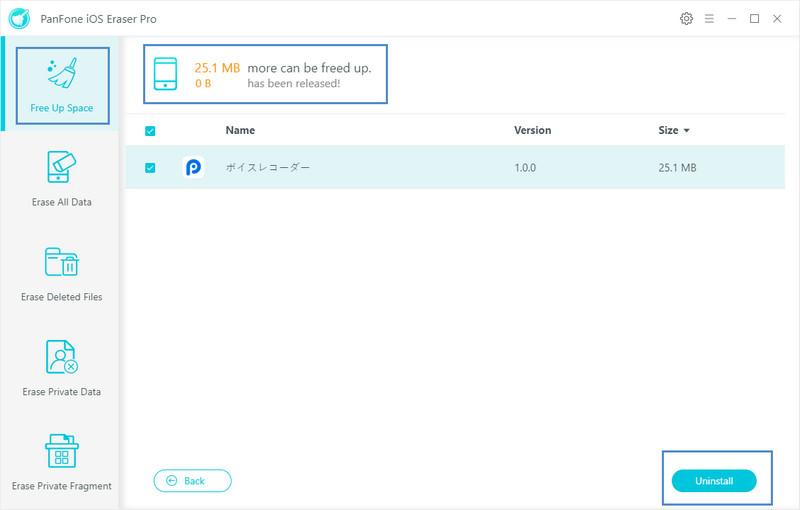Switch to Erase All Data label
This screenshot has height=510, width=800.
click(x=62, y=202)
